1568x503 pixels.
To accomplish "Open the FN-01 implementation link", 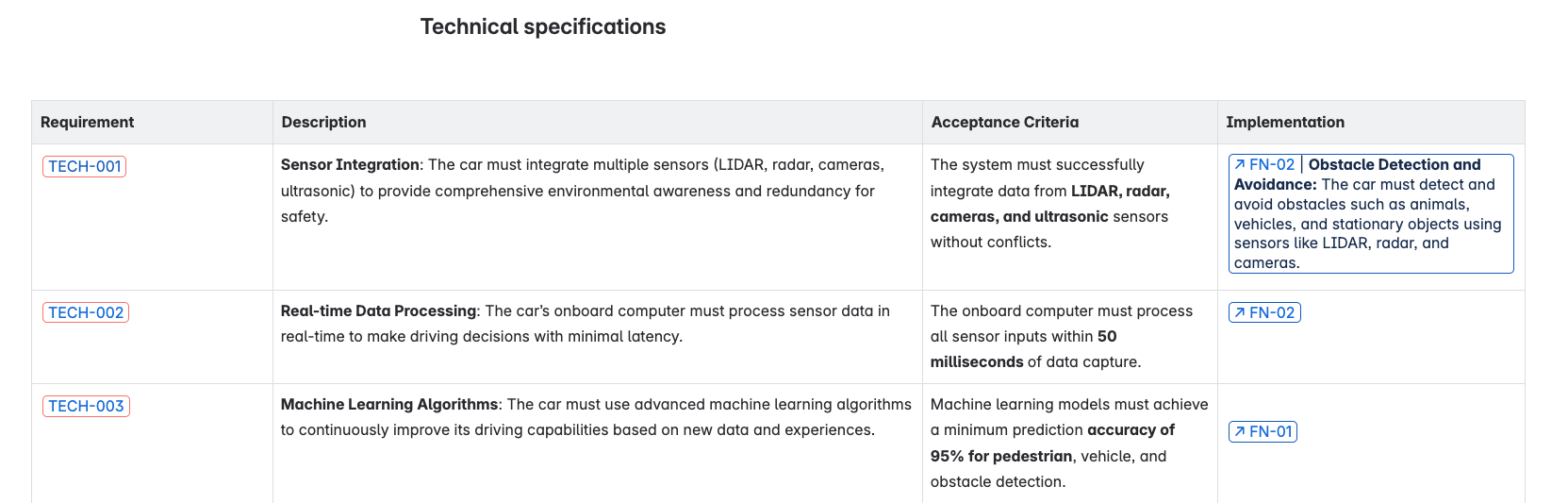I will [x=1263, y=431].
